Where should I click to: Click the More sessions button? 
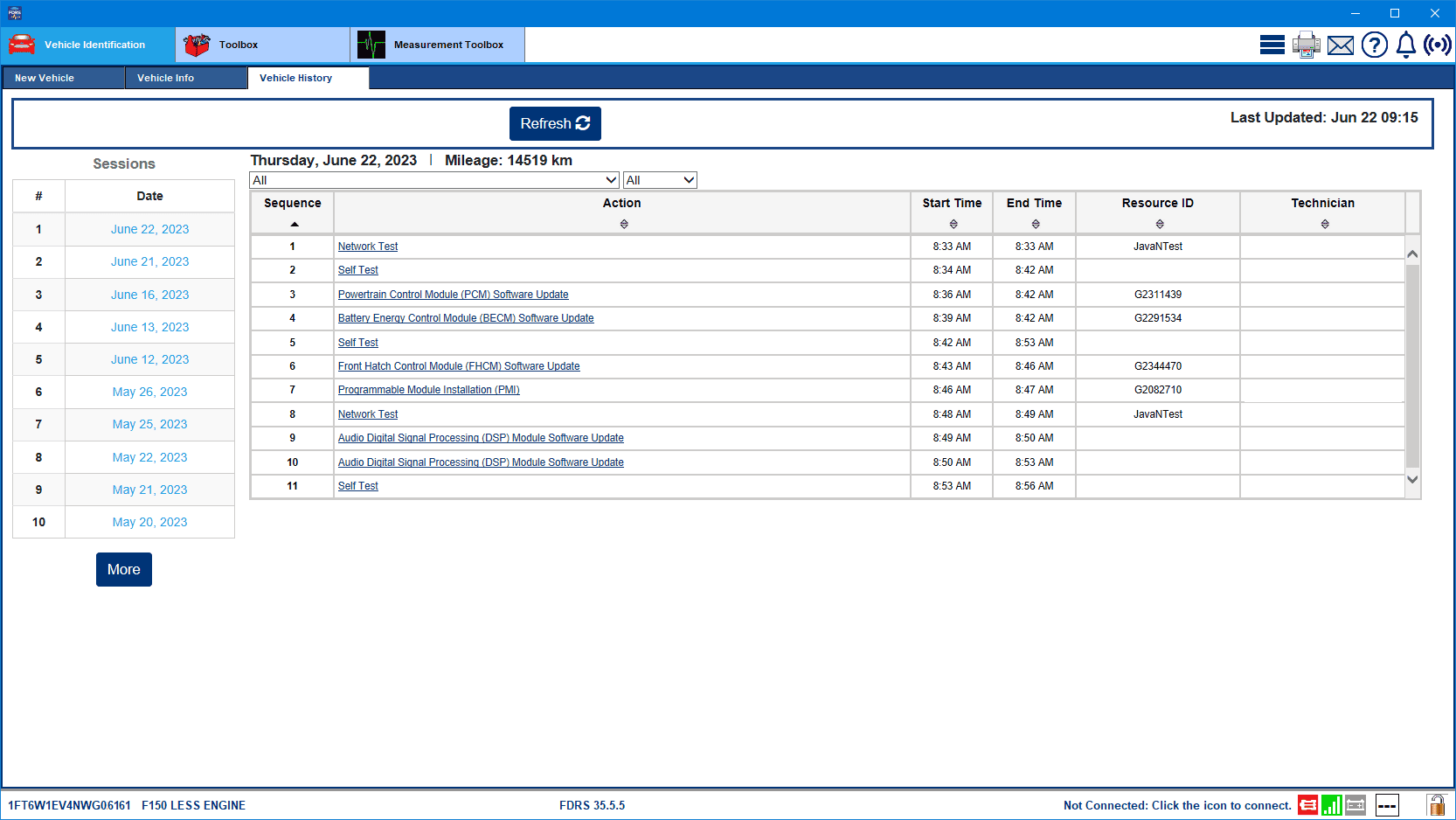pyautogui.click(x=124, y=569)
